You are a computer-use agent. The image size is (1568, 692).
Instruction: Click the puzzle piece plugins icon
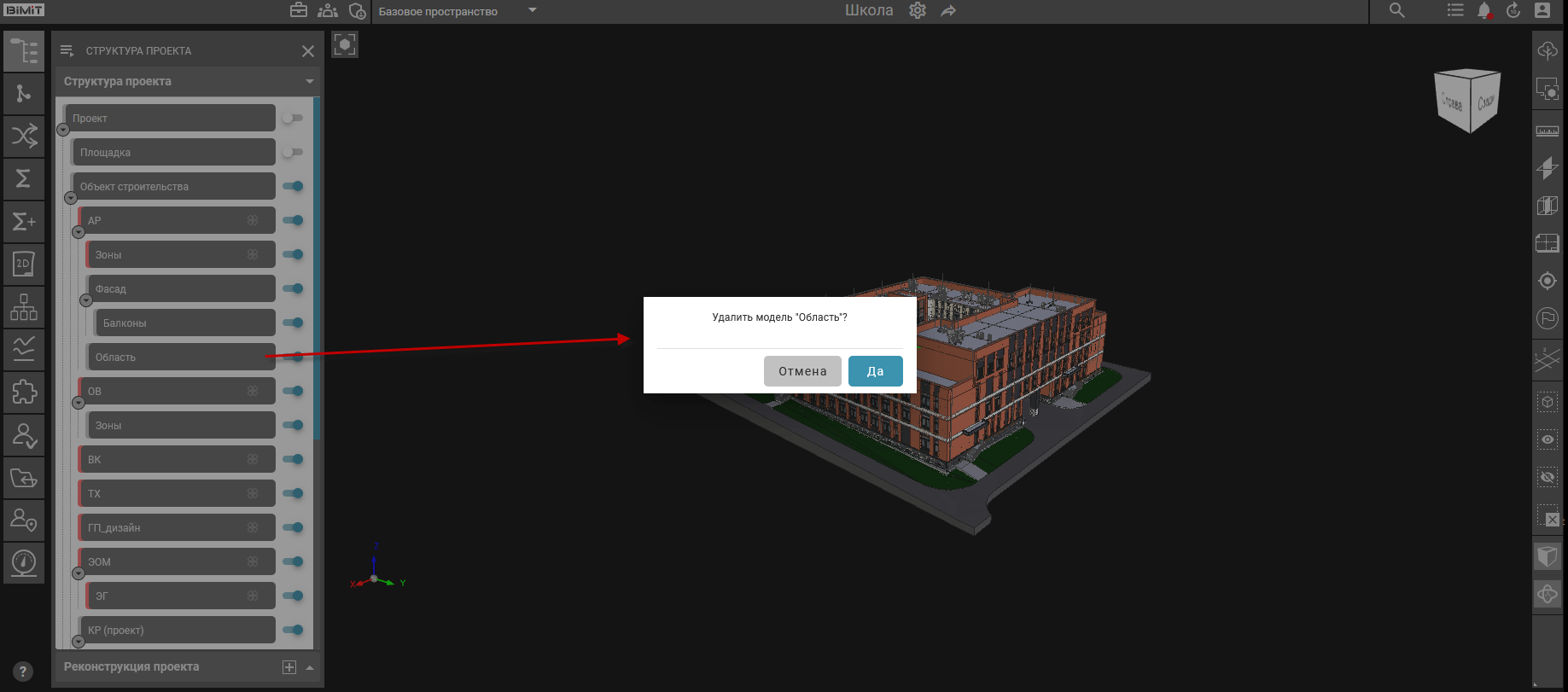(x=24, y=392)
